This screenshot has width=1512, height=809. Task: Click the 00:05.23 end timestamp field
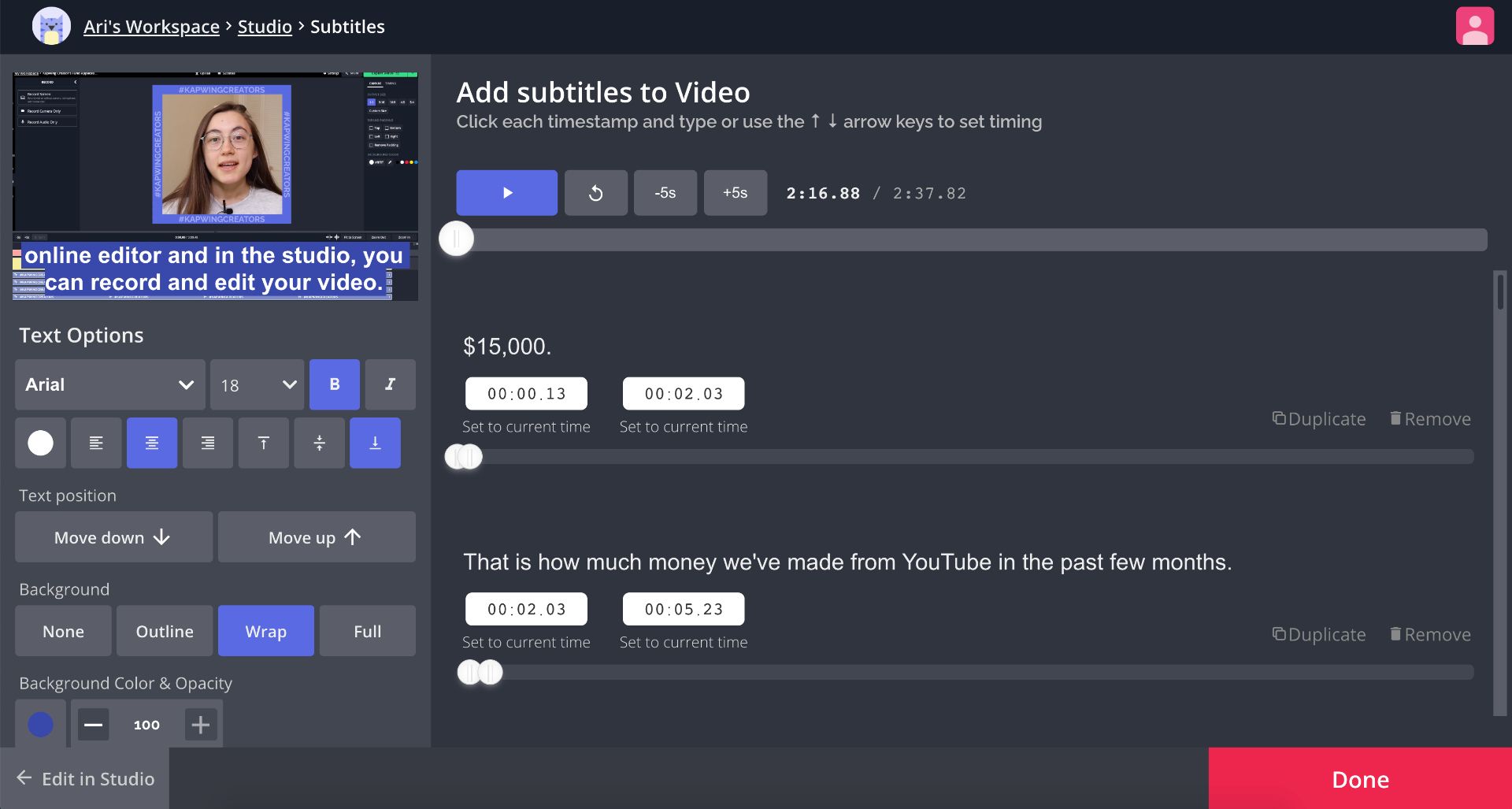[684, 609]
